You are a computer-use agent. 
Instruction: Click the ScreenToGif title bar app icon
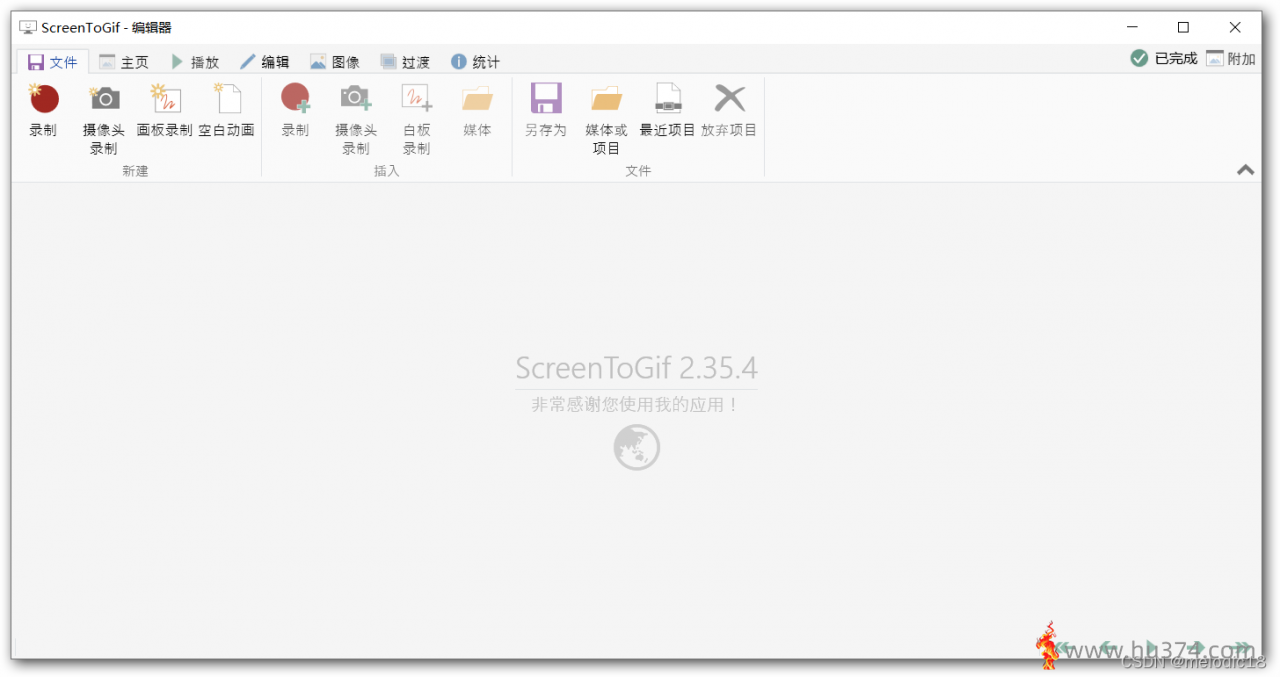(x=28, y=28)
